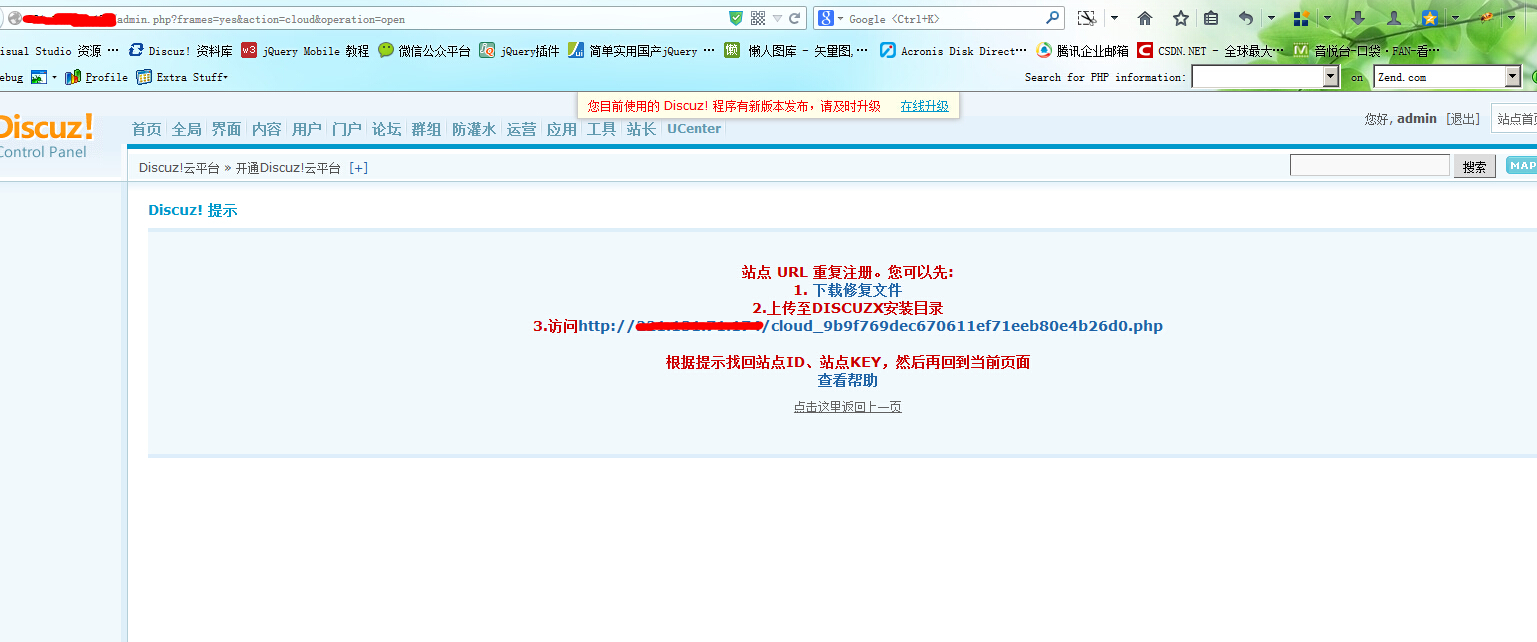Viewport: 1537px width, 642px height.
Task: Click the Profile toolbar button
Action: point(96,77)
